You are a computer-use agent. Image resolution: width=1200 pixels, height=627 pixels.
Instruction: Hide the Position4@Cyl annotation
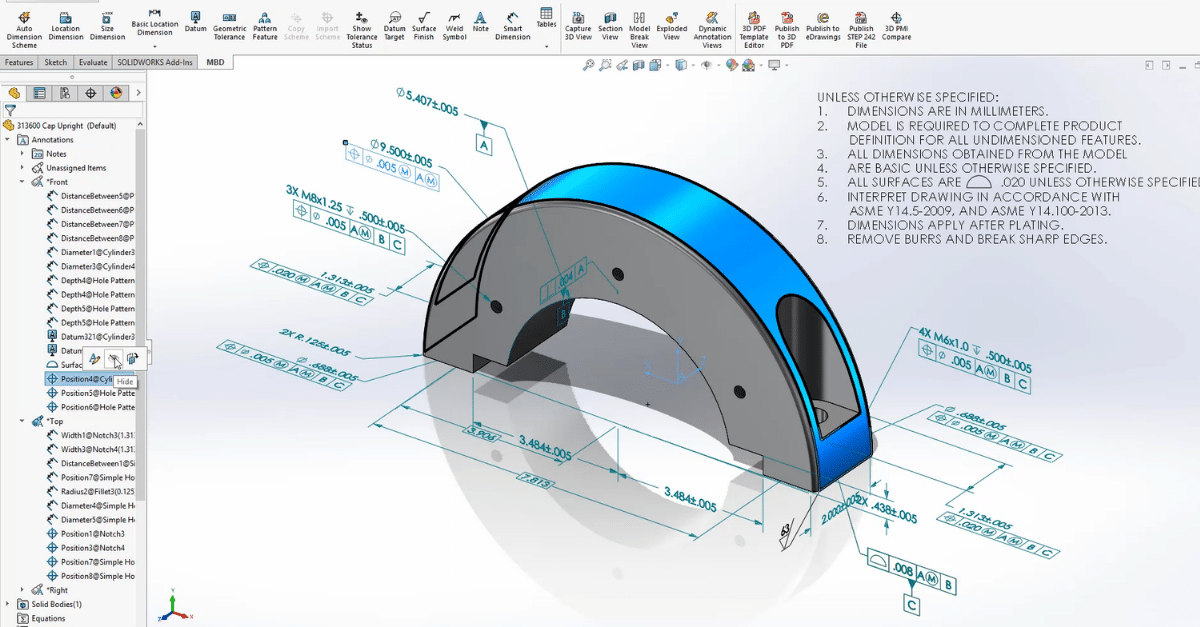coord(113,358)
